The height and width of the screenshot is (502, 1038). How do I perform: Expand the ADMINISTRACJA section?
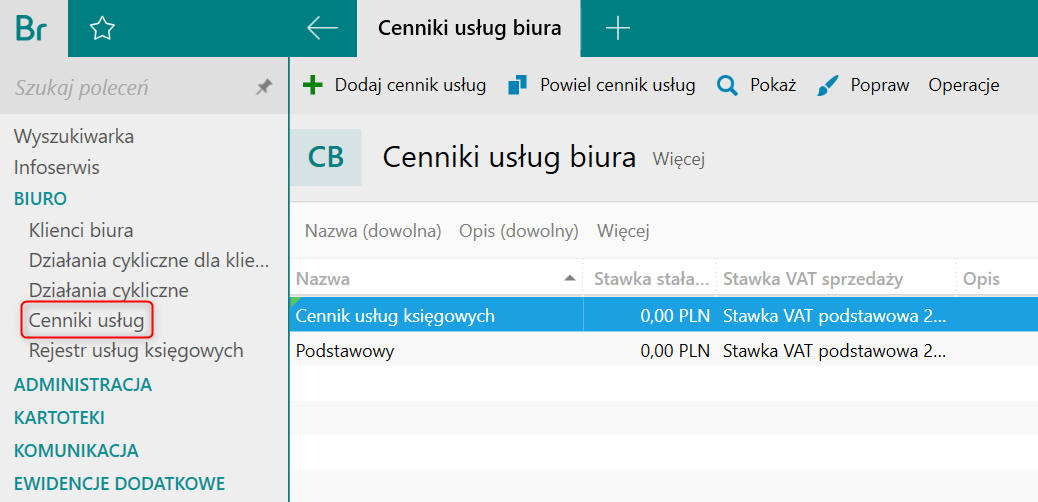[83, 385]
